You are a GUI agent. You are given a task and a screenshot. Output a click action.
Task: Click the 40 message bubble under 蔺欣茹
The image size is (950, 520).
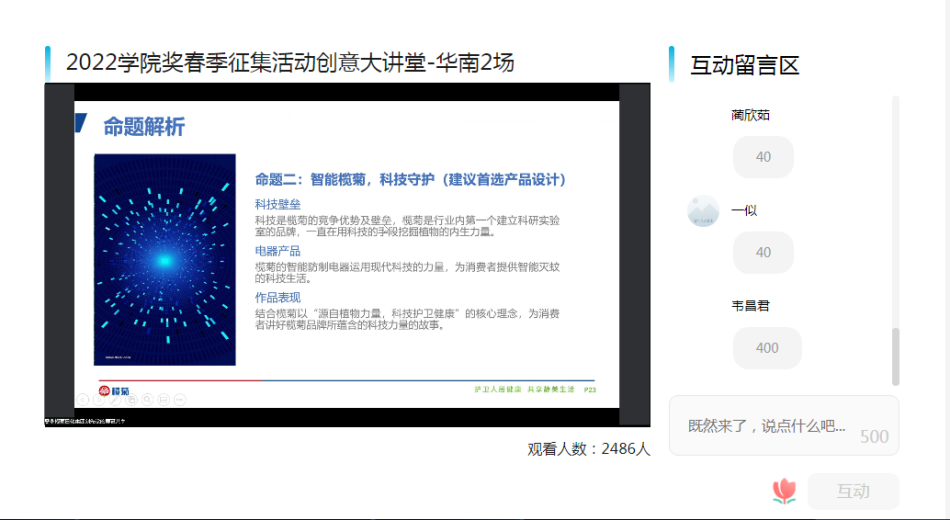point(763,157)
